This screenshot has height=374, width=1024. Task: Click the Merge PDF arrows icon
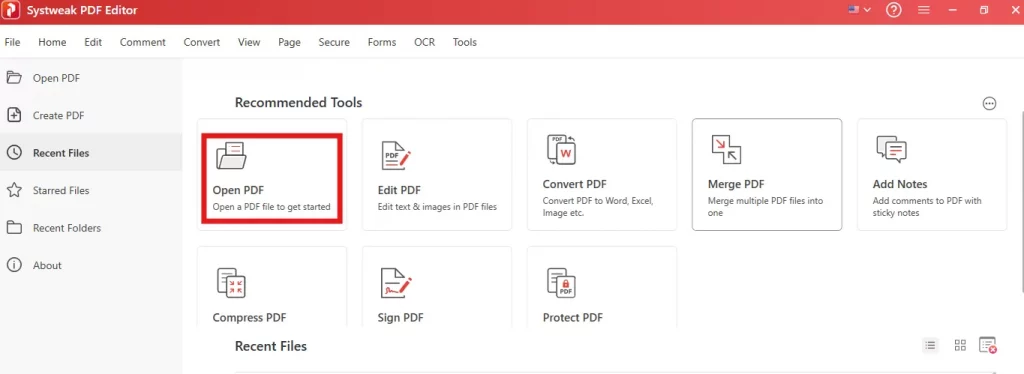coord(726,149)
